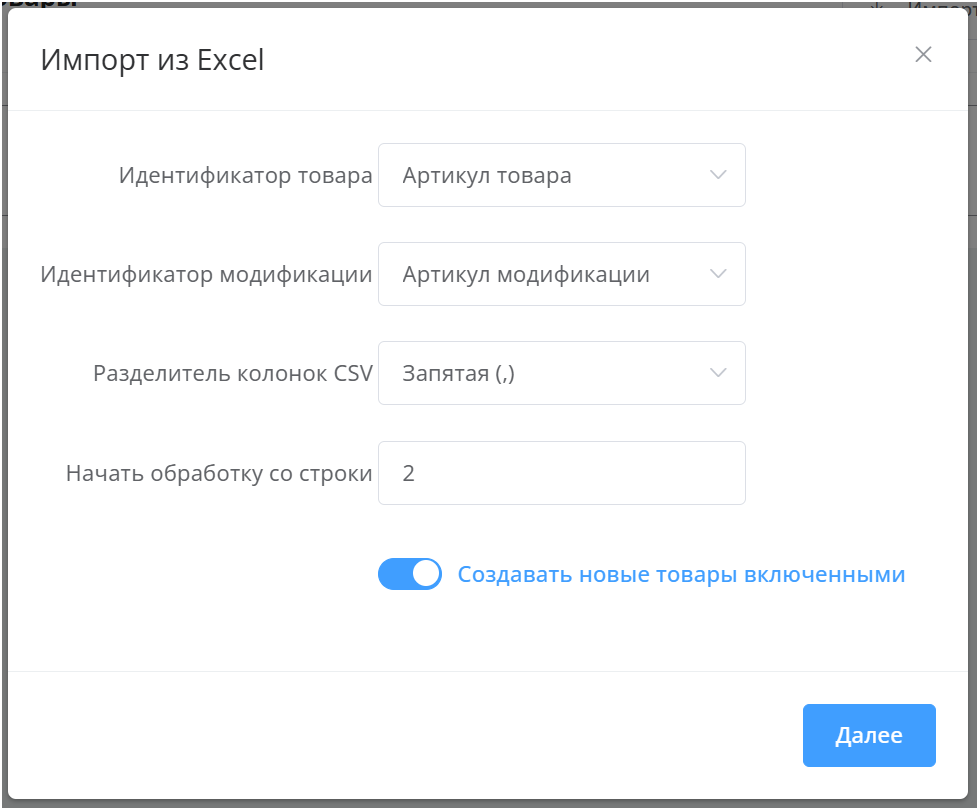Expand the Идентификатор модификации combo box

(x=561, y=274)
